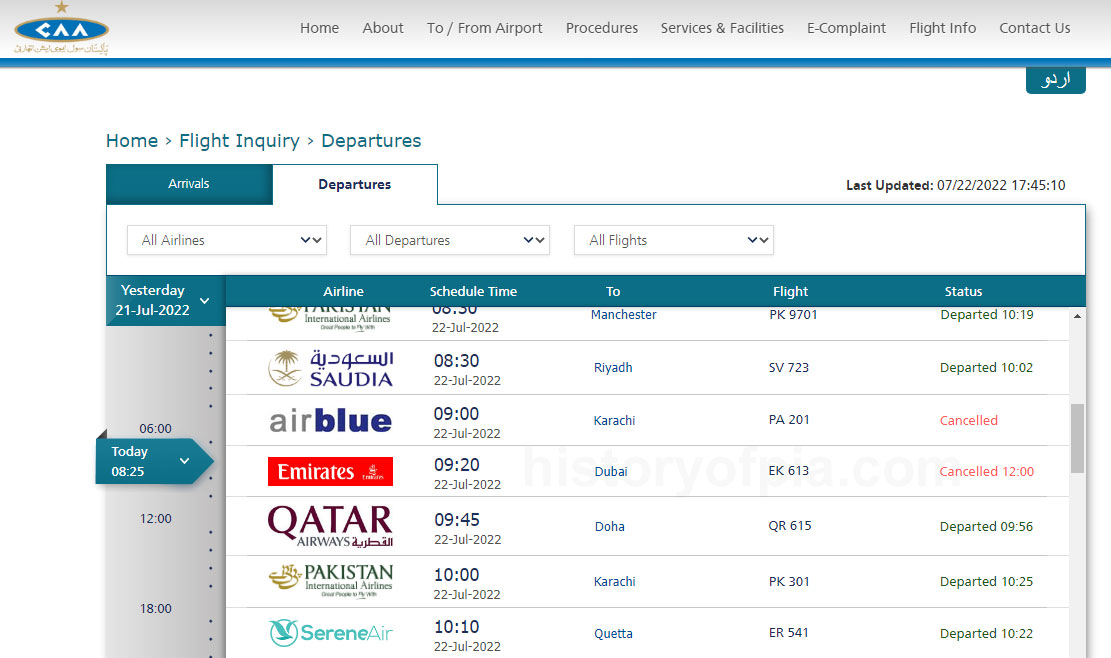Screen dimensions: 1111x658
Task: Click flight number PA 201
Action: point(789,420)
